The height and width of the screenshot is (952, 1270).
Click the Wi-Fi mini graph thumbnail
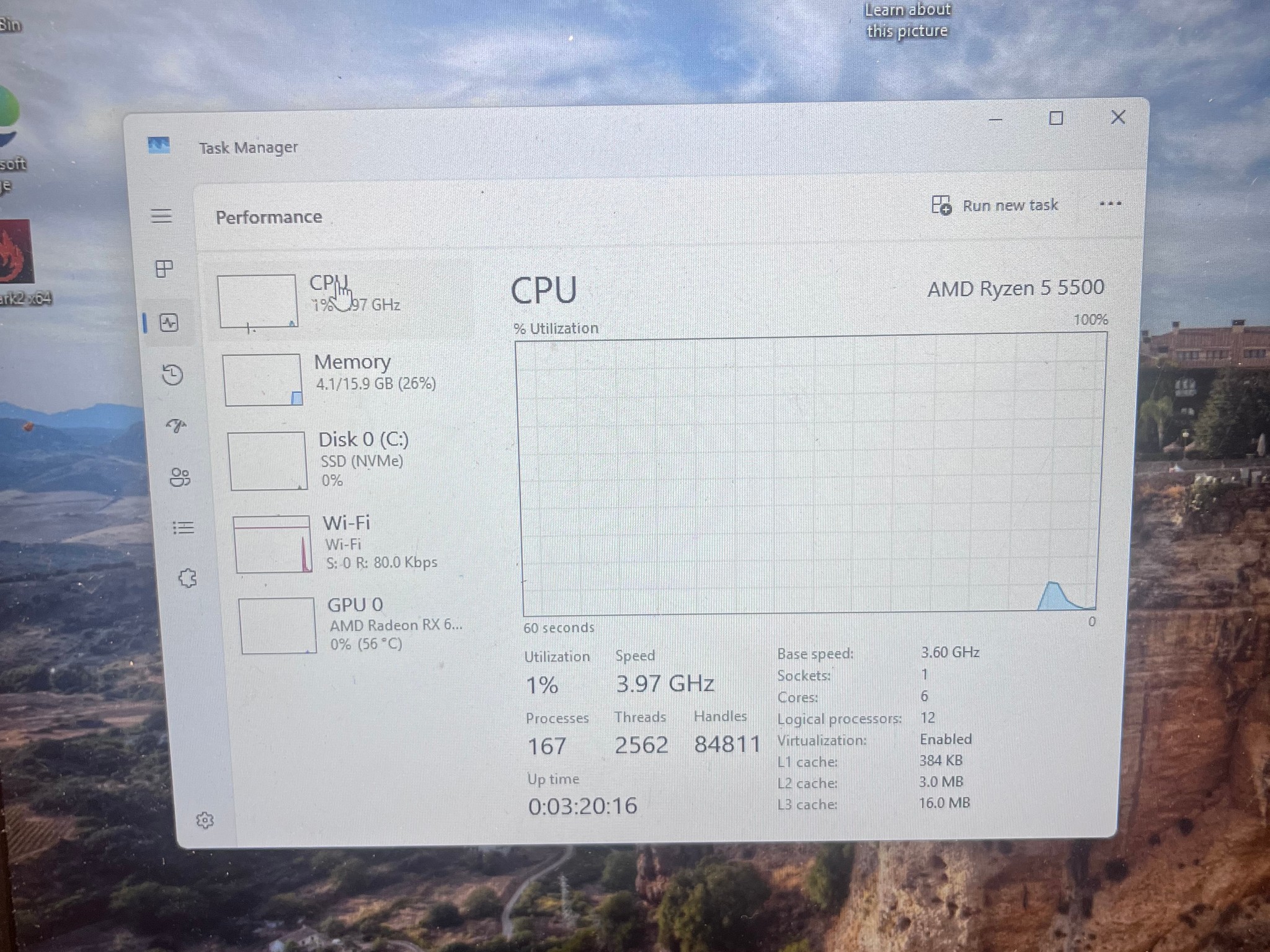coord(272,544)
